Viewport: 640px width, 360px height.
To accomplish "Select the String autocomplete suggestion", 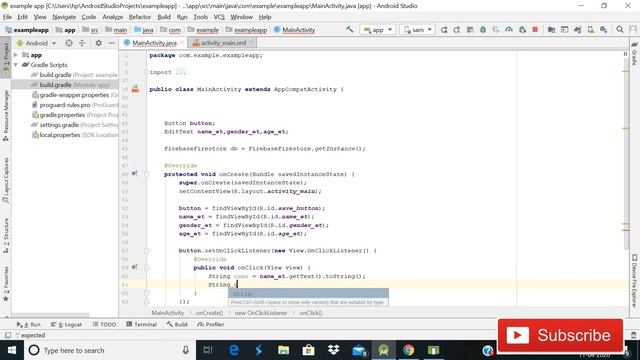I will [308, 293].
